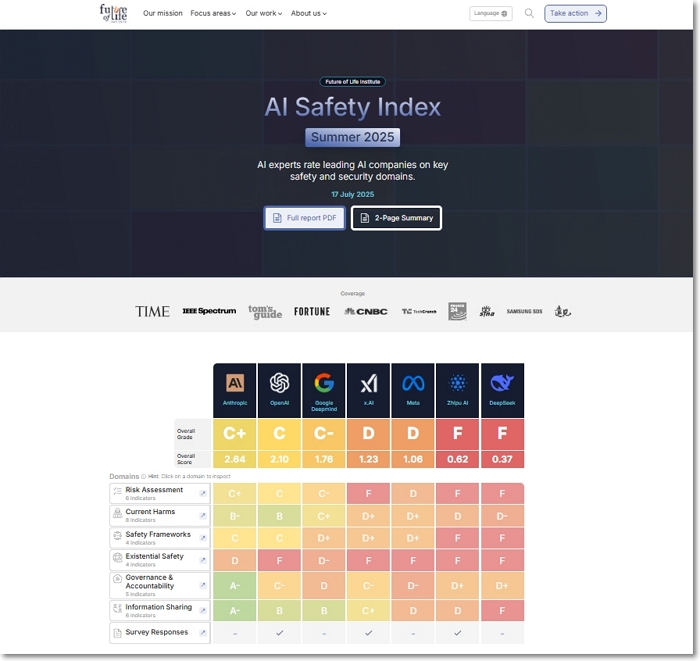Screen dimensions: 700x661
Task: Click the Information Sharing open arrow icon
Action: point(203,610)
